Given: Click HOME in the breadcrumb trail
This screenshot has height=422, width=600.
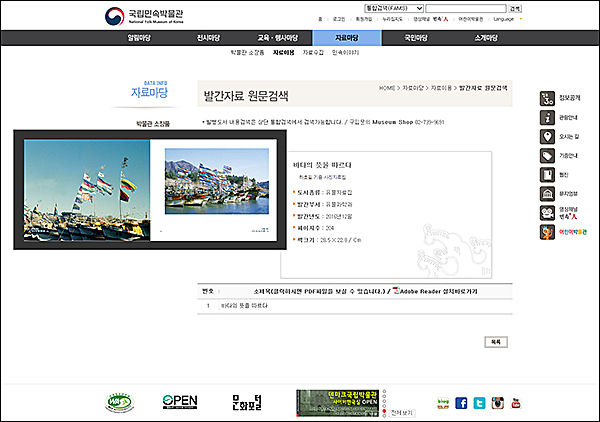Looking at the screenshot, I should pos(386,88).
